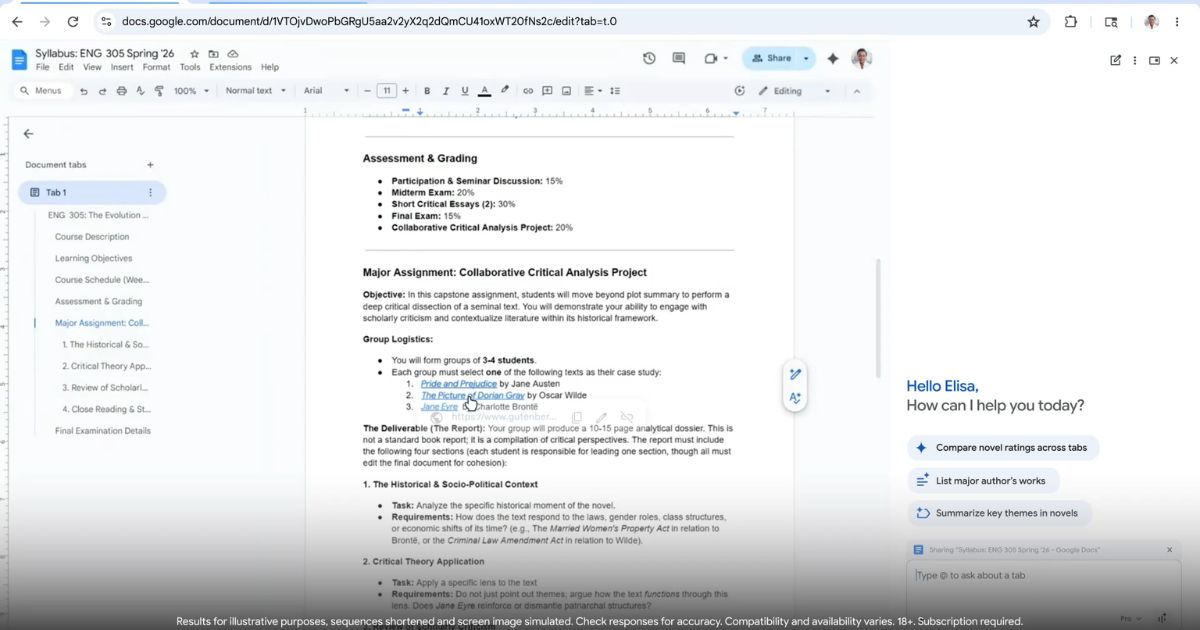The width and height of the screenshot is (1200, 630).
Task: Start new chat in side panel
Action: pos(1115,60)
